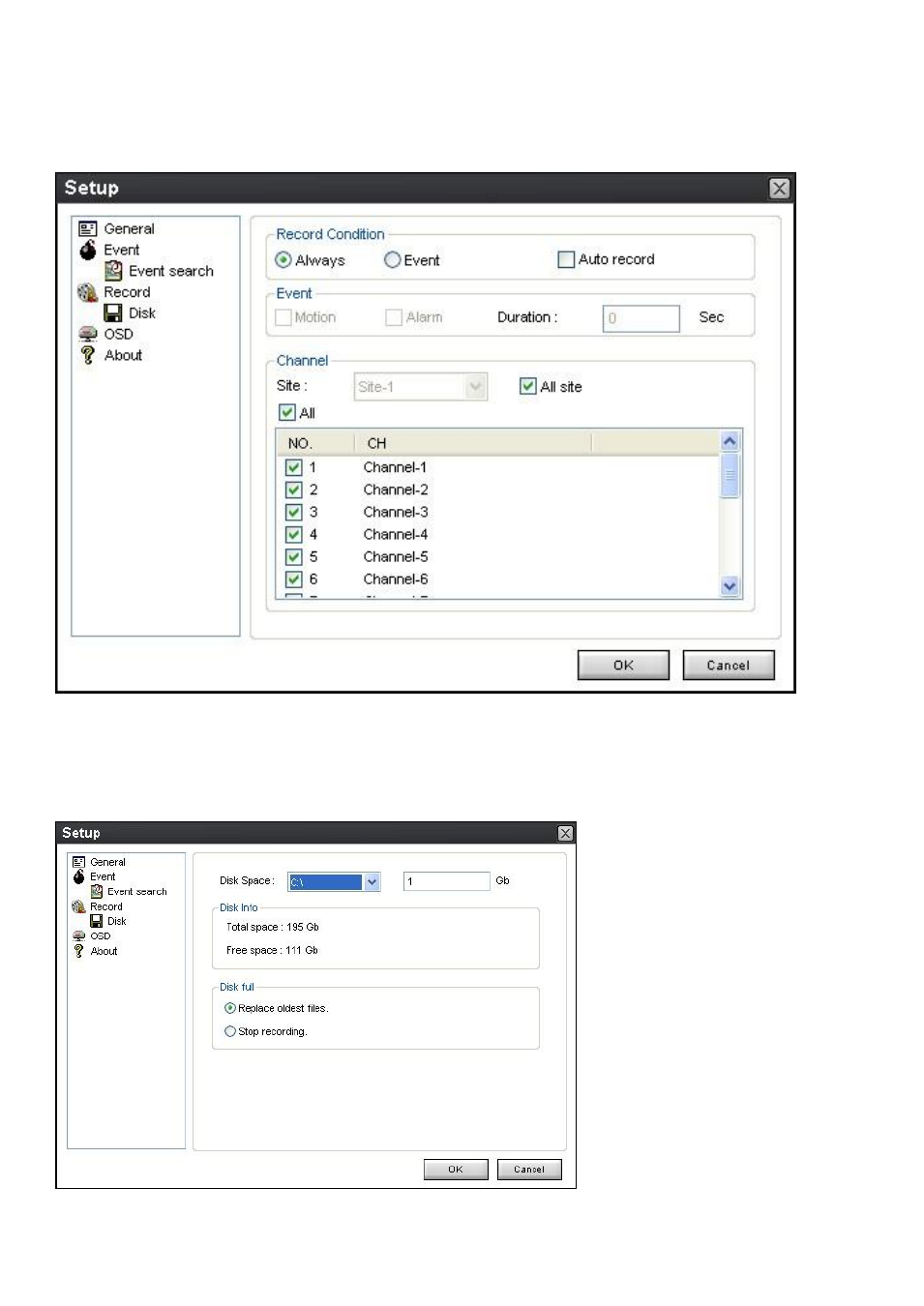
Task: Open OSD label in upper window
Action: (x=119, y=334)
